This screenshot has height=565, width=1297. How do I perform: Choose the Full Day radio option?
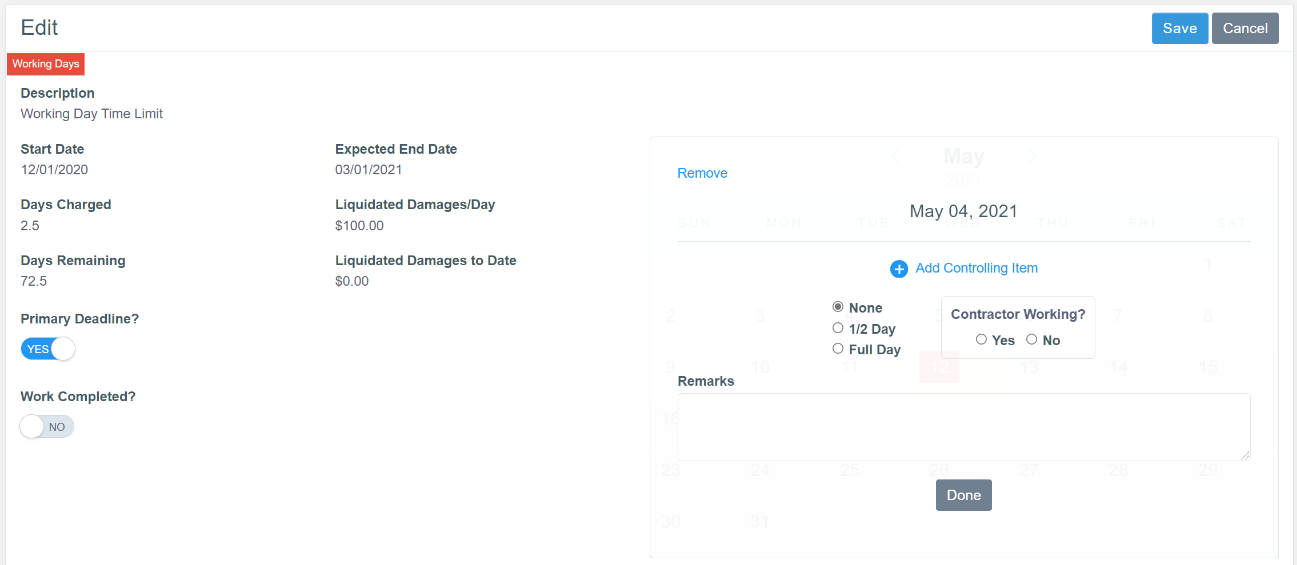click(838, 349)
